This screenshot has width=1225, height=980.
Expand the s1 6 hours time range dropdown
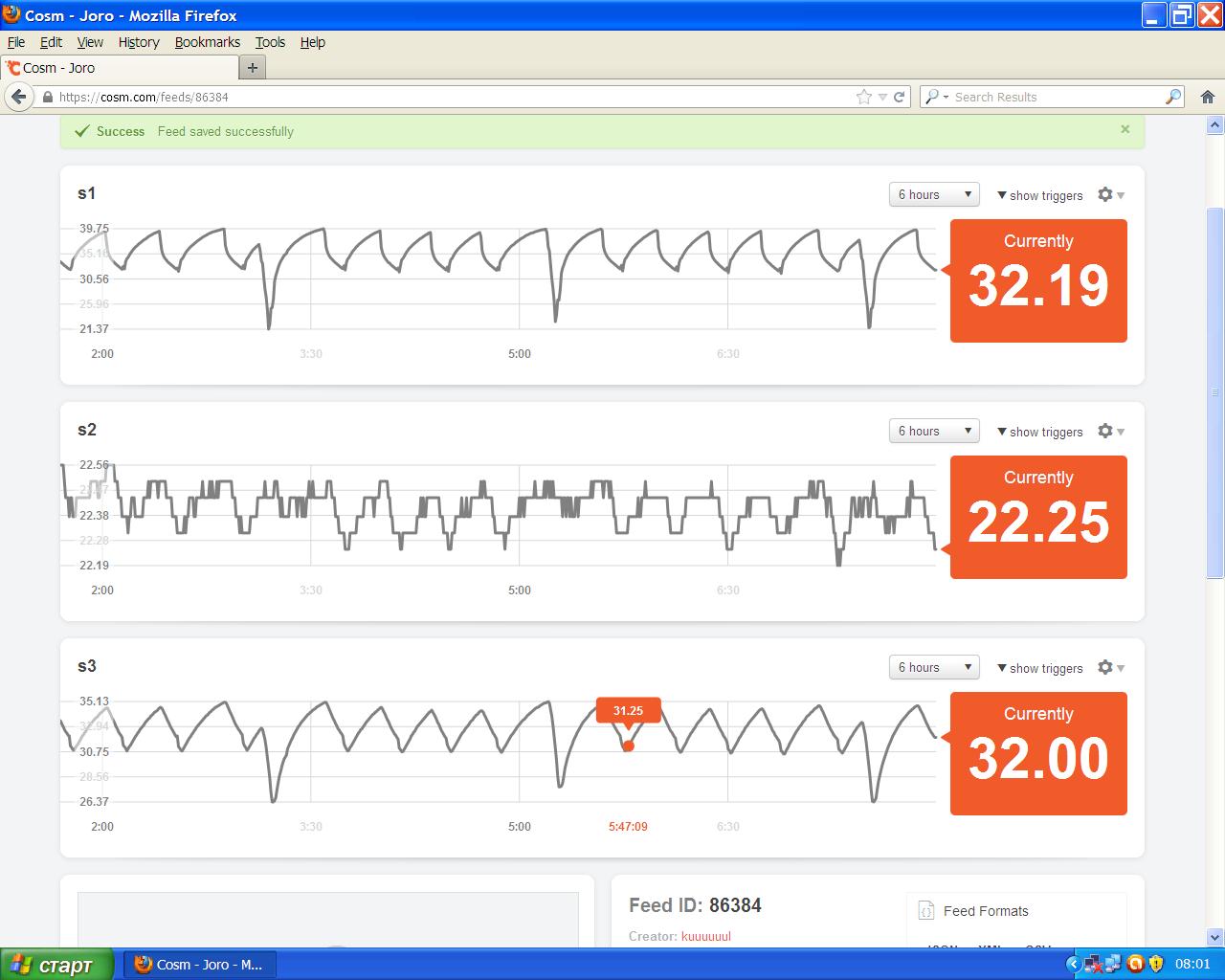(x=934, y=194)
